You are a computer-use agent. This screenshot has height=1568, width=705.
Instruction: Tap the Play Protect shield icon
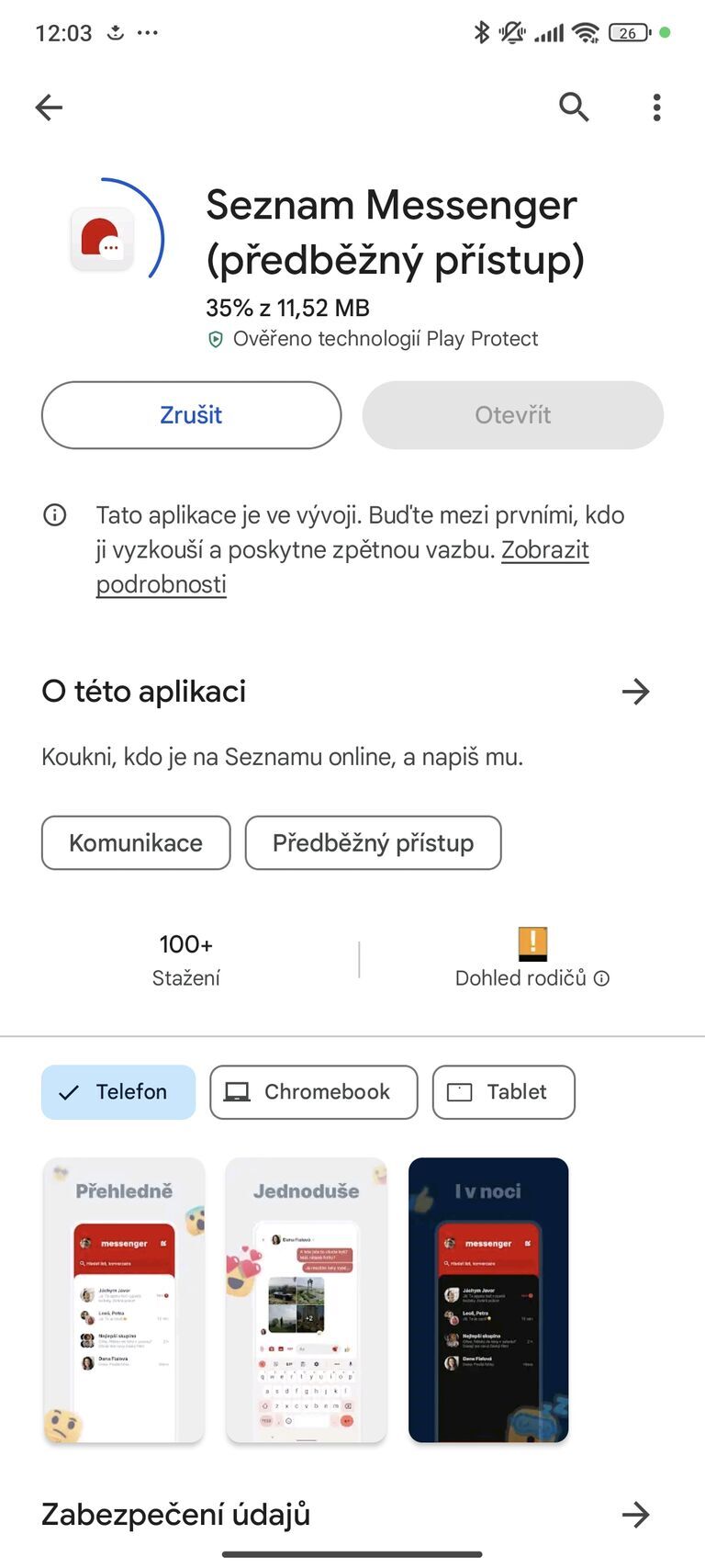(x=215, y=339)
